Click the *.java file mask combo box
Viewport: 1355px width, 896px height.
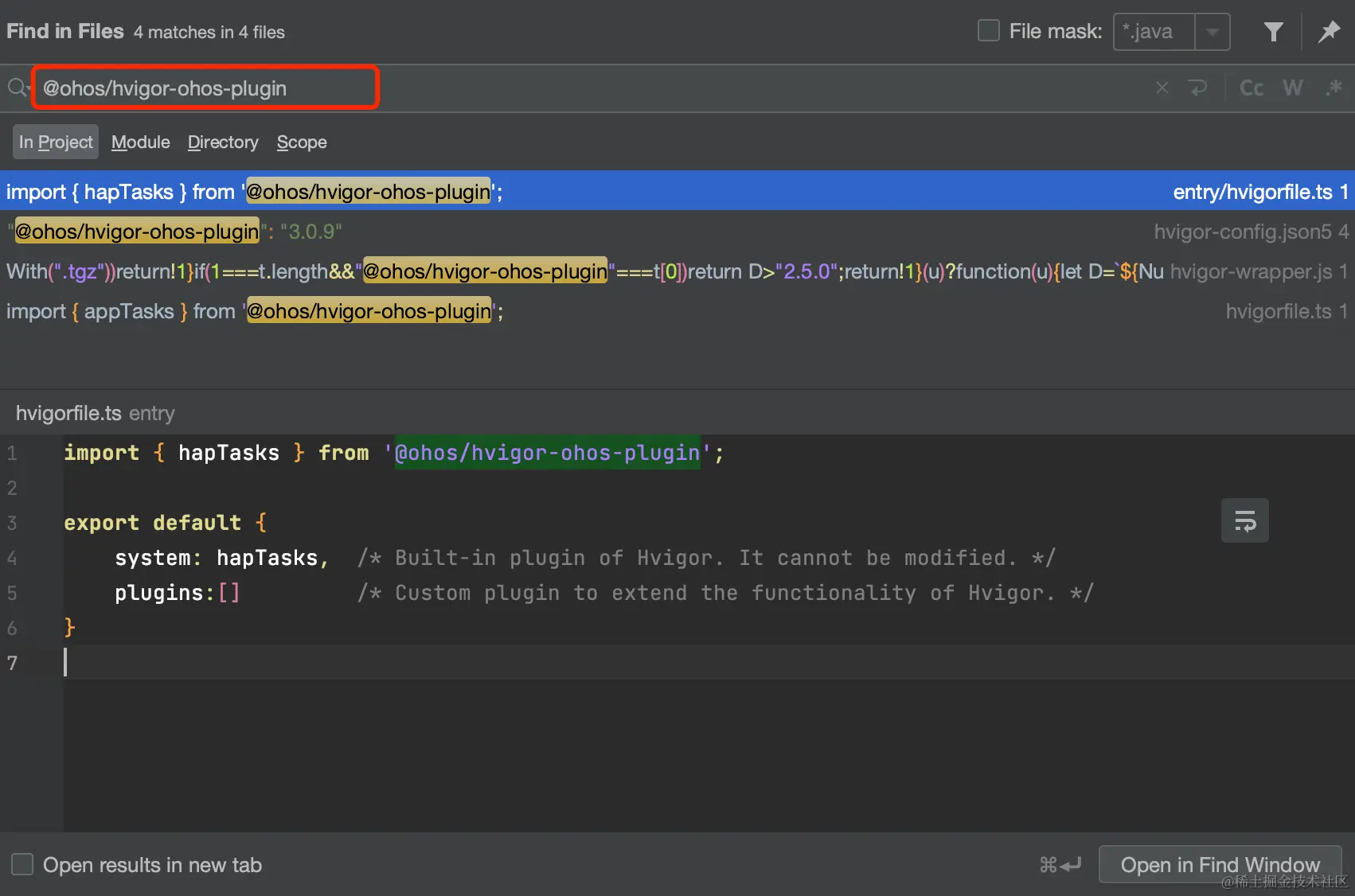pos(1154,32)
